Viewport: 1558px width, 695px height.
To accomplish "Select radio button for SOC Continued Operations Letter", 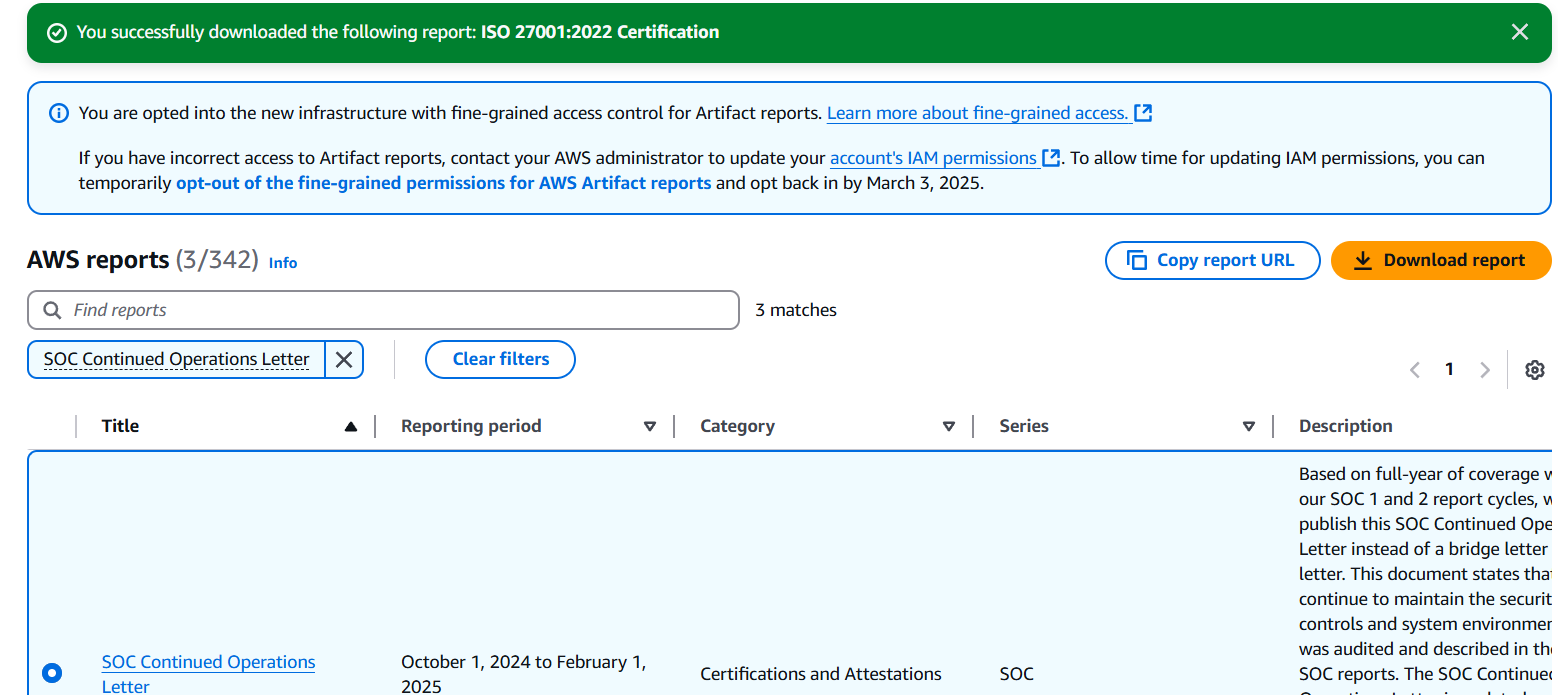I will 52,673.
